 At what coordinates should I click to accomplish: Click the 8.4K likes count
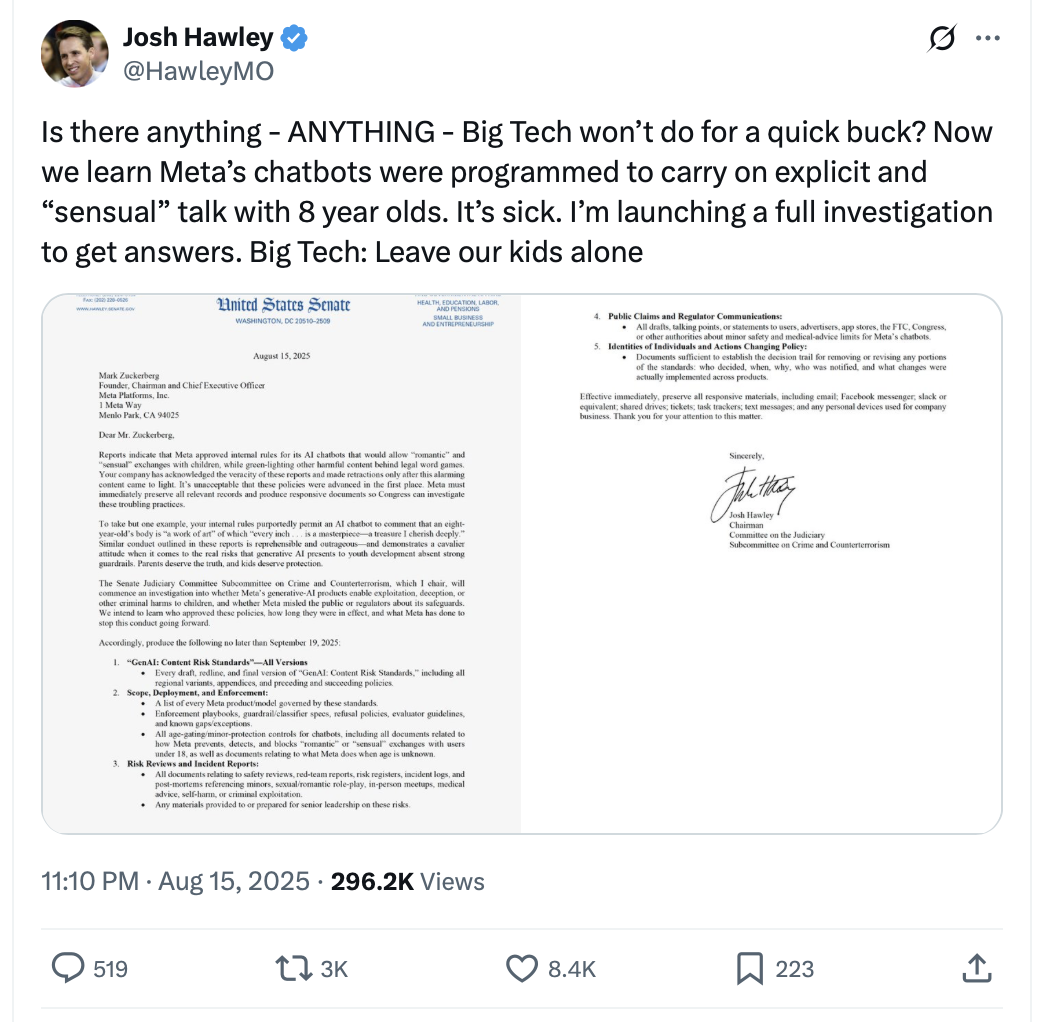[x=572, y=968]
